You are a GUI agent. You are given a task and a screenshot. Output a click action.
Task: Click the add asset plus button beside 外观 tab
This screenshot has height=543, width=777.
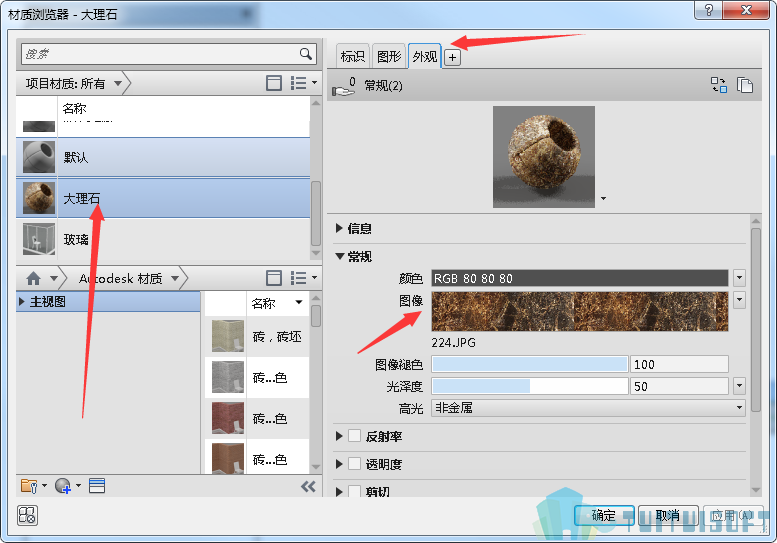(x=452, y=57)
